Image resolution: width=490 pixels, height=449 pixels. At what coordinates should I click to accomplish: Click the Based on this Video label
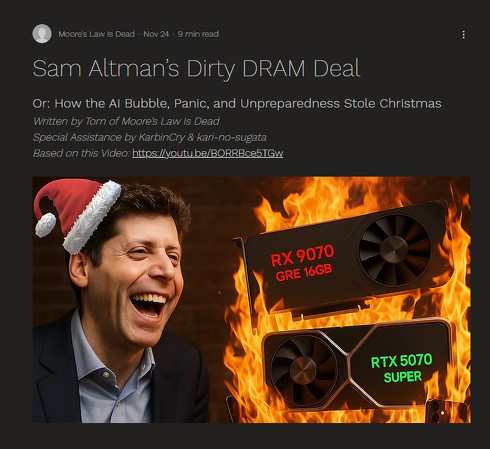[81, 153]
